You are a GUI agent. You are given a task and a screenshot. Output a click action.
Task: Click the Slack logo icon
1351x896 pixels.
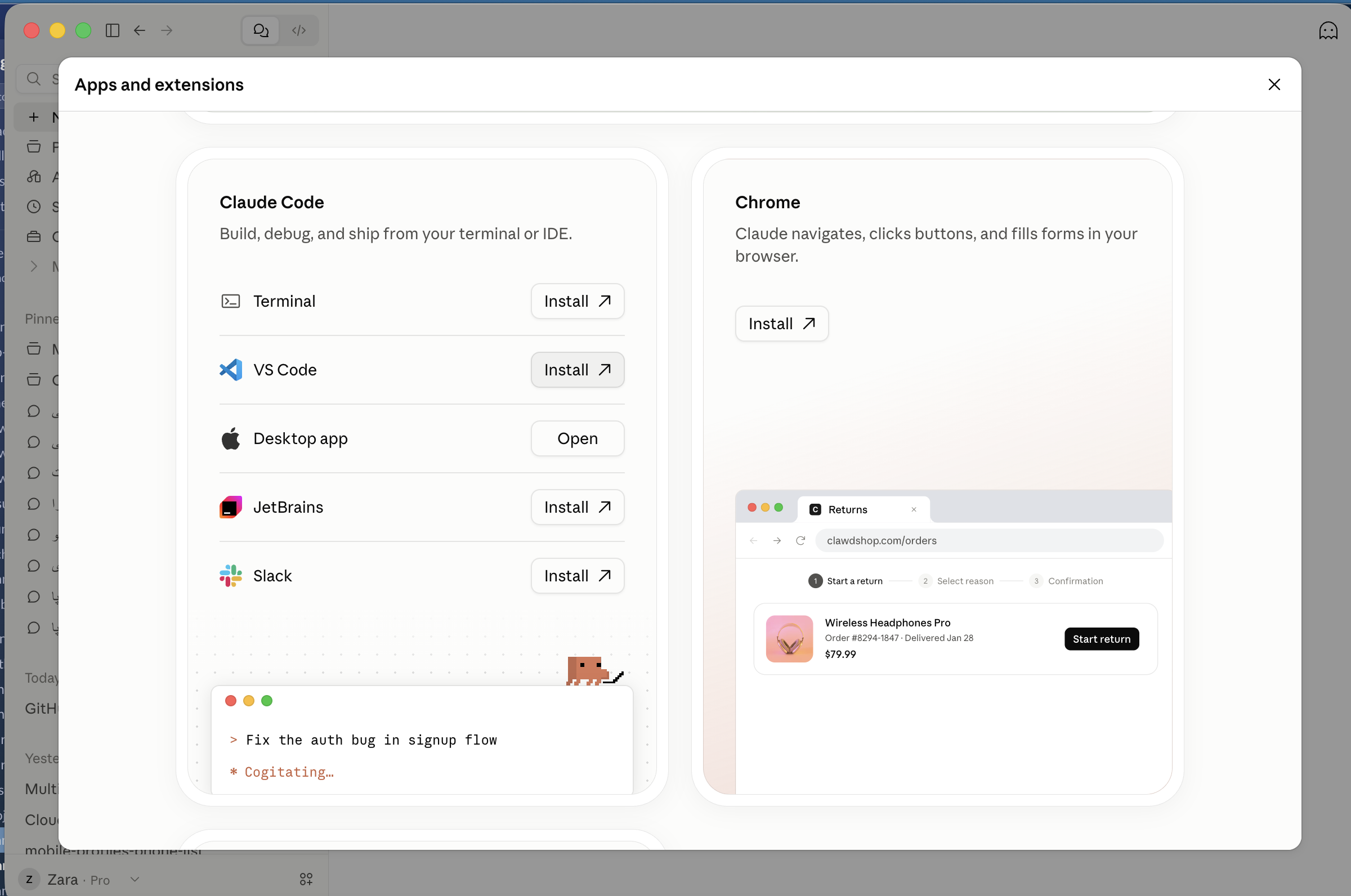coord(230,575)
